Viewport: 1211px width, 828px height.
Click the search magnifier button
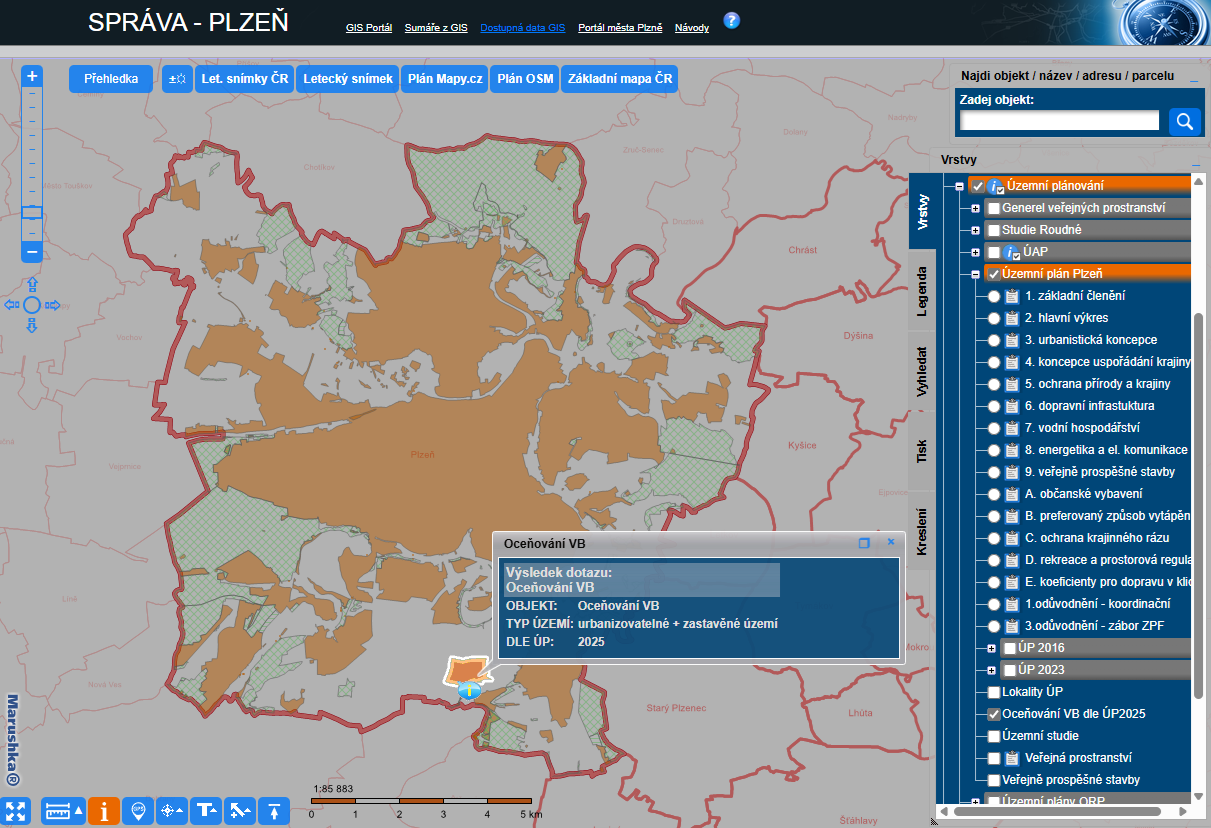1185,122
